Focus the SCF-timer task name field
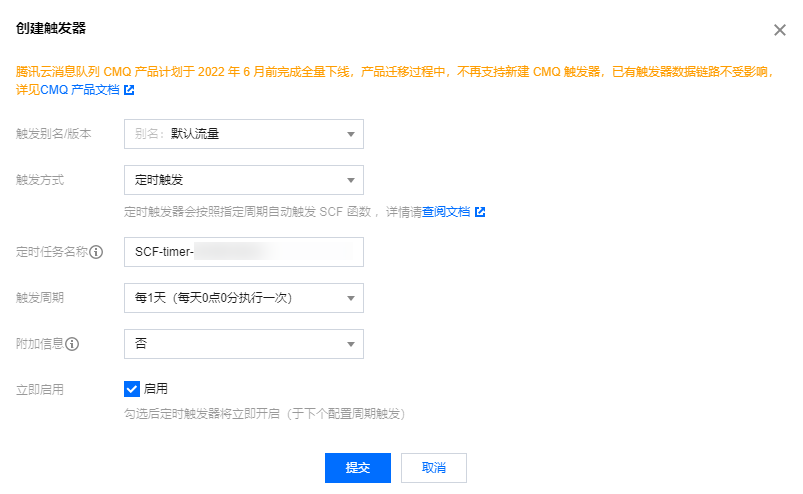The height and width of the screenshot is (494, 803). click(244, 252)
